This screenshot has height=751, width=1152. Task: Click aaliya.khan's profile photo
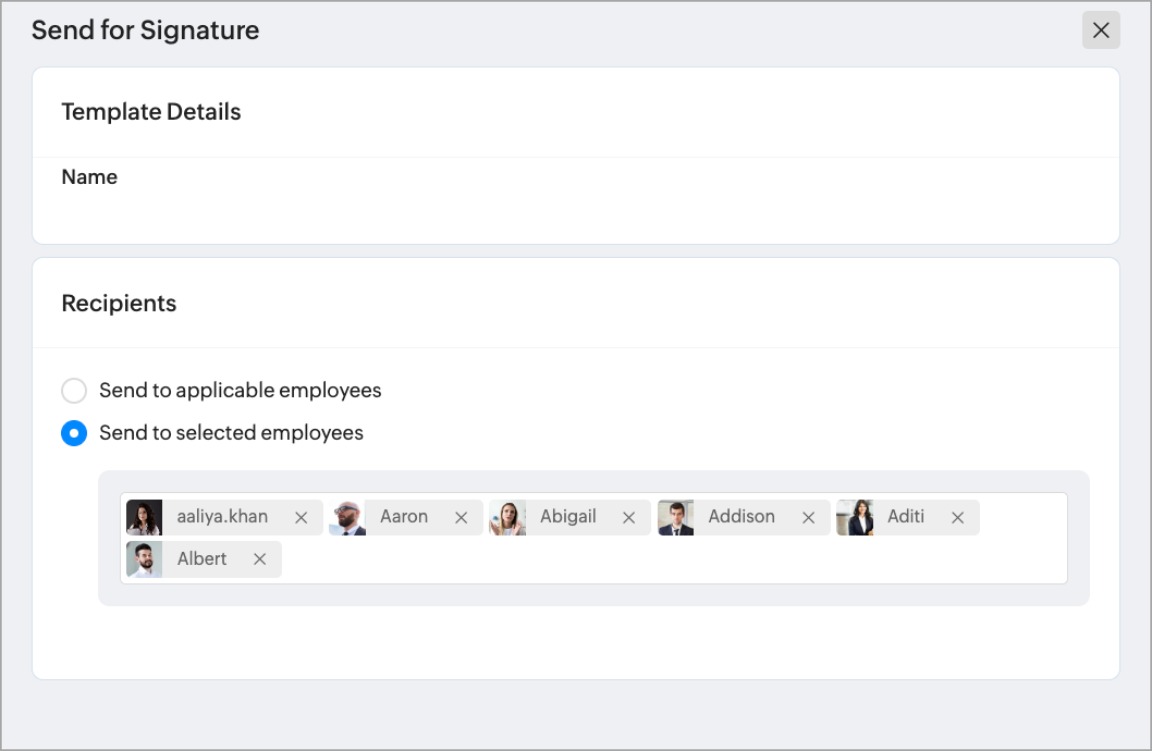(144, 518)
